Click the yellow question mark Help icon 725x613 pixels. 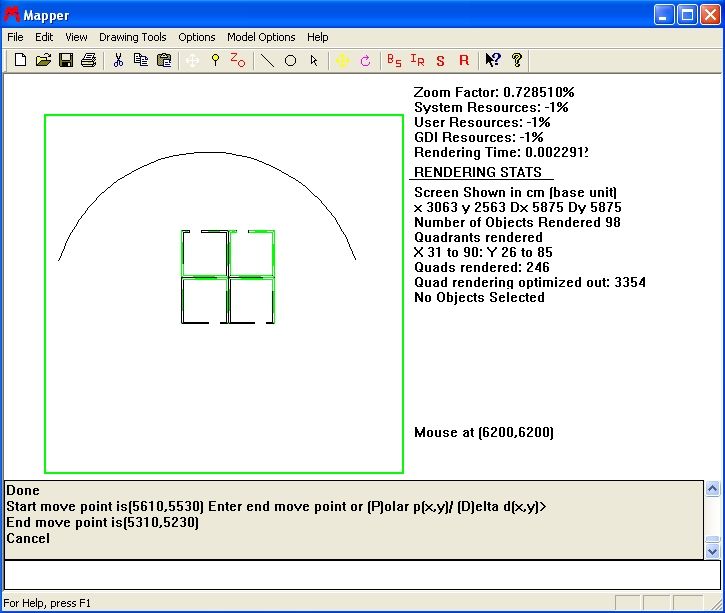coord(517,61)
